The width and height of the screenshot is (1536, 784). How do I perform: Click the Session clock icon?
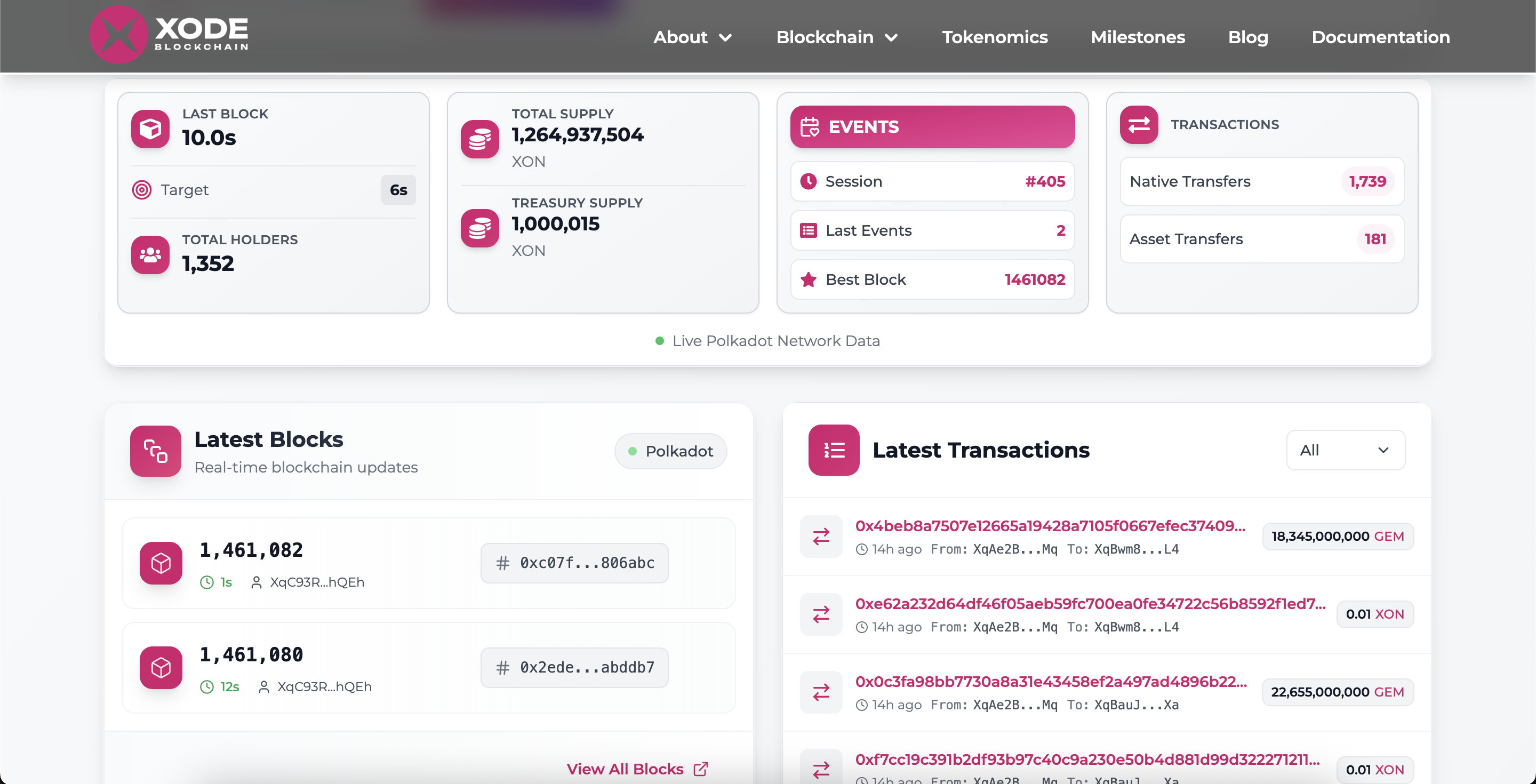(809, 181)
